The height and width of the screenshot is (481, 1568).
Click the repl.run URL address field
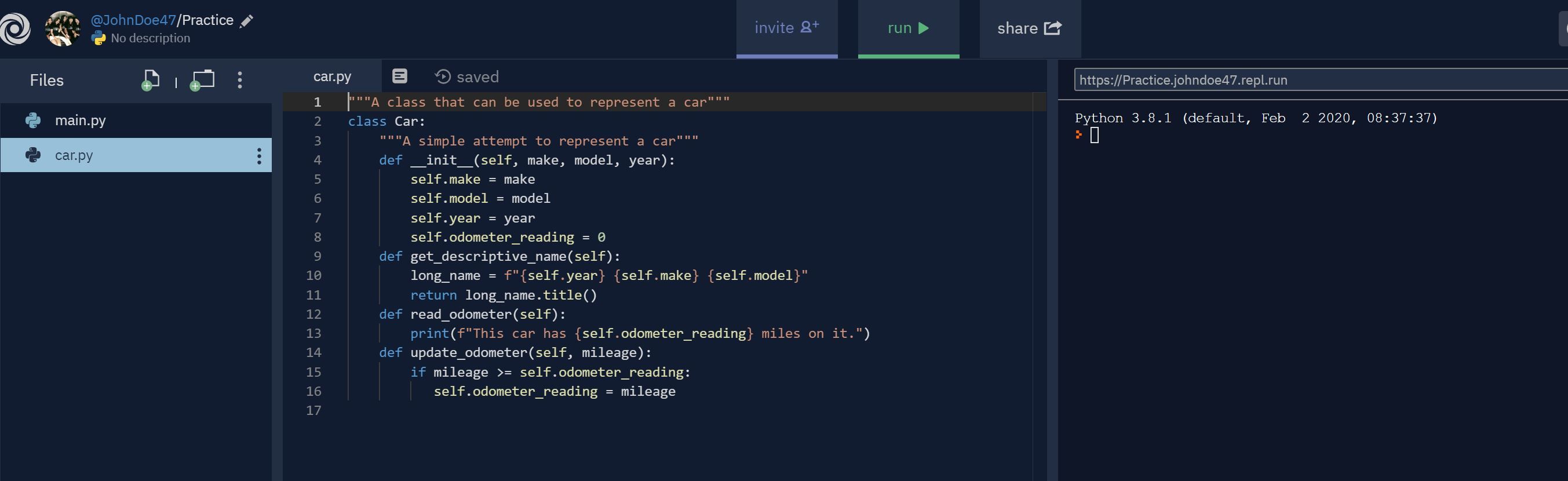1321,80
